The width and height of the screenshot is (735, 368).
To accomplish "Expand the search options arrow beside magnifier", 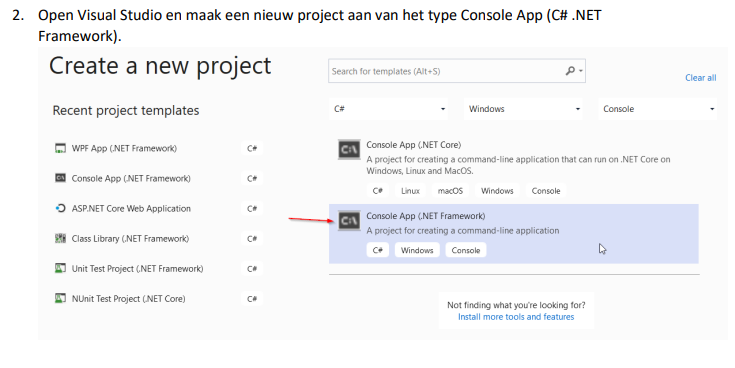I will click(581, 71).
